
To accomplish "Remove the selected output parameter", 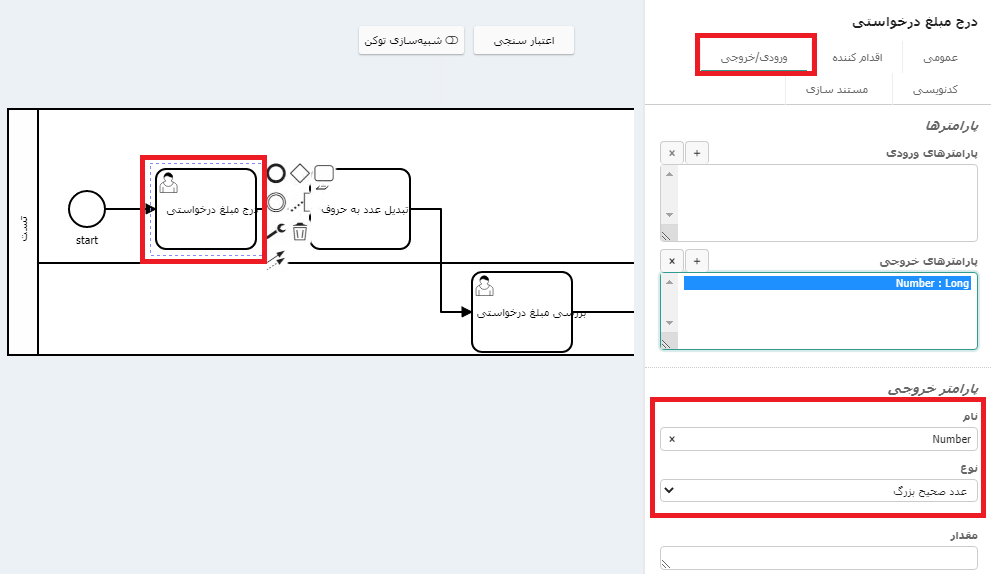I will tap(672, 260).
